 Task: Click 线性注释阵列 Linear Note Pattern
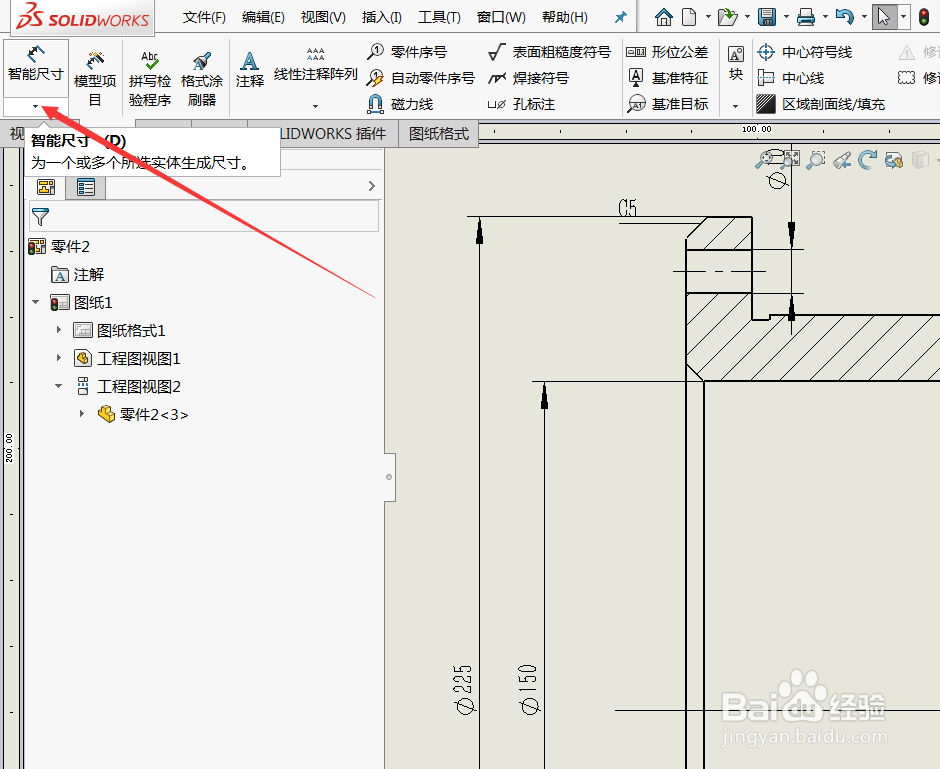(x=315, y=65)
